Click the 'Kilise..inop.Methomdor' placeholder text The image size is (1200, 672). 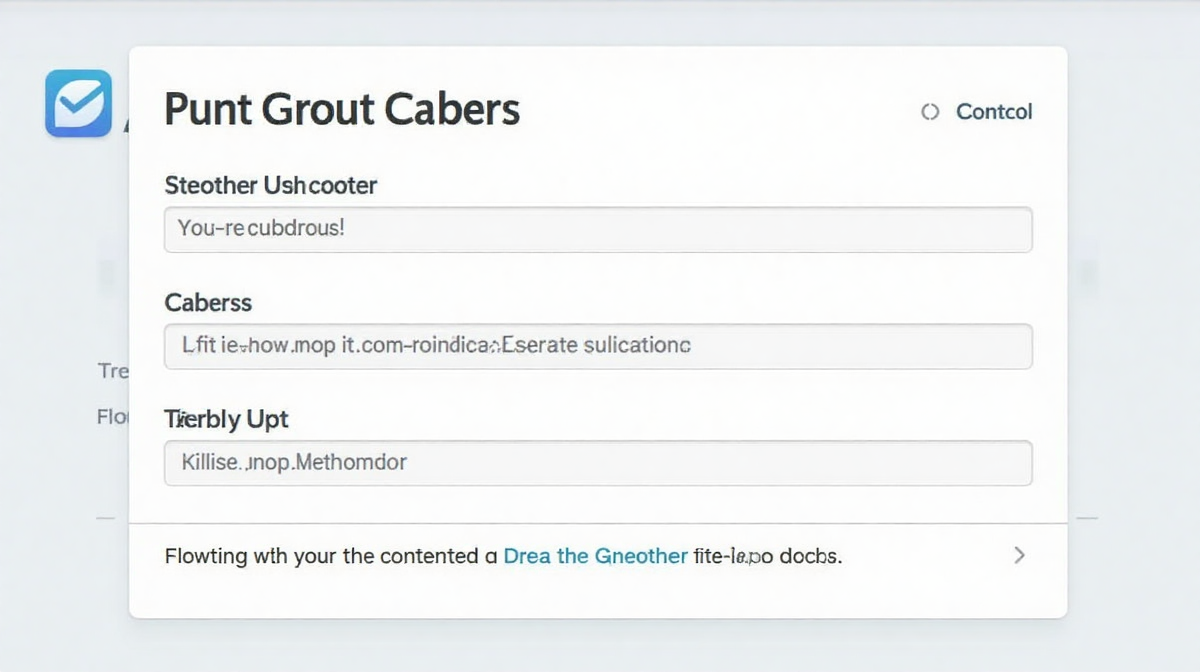294,463
